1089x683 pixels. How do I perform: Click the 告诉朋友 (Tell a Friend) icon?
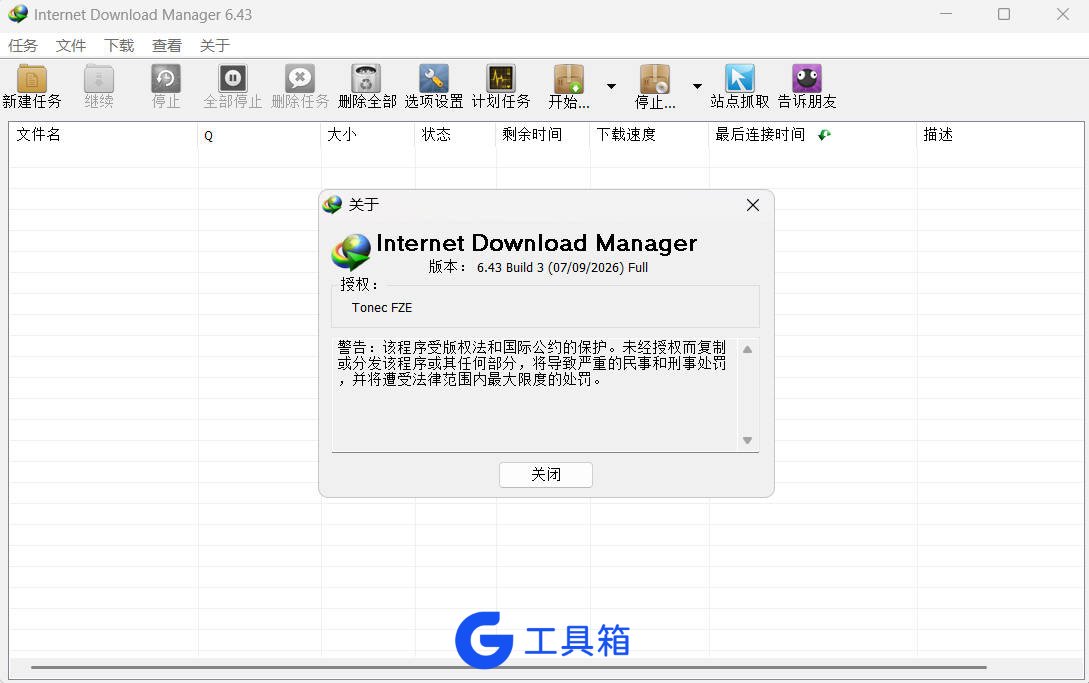[x=807, y=79]
